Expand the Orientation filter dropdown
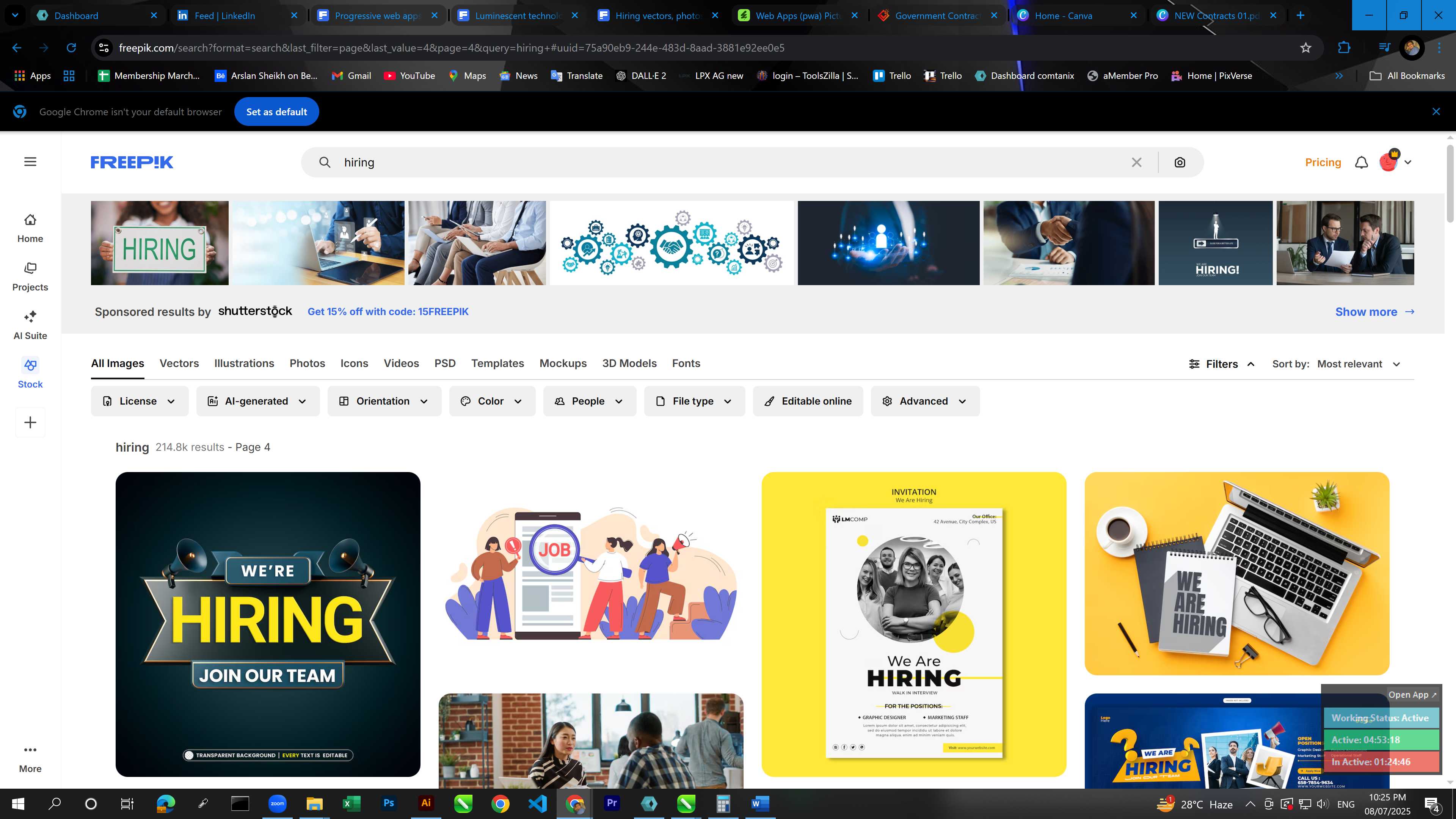The height and width of the screenshot is (819, 1456). tap(384, 401)
